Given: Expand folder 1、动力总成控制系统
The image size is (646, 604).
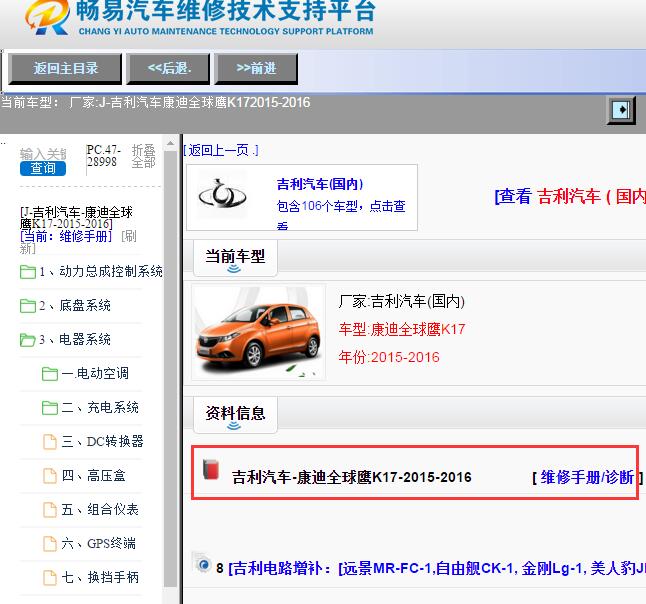Looking at the screenshot, I should point(101,272).
